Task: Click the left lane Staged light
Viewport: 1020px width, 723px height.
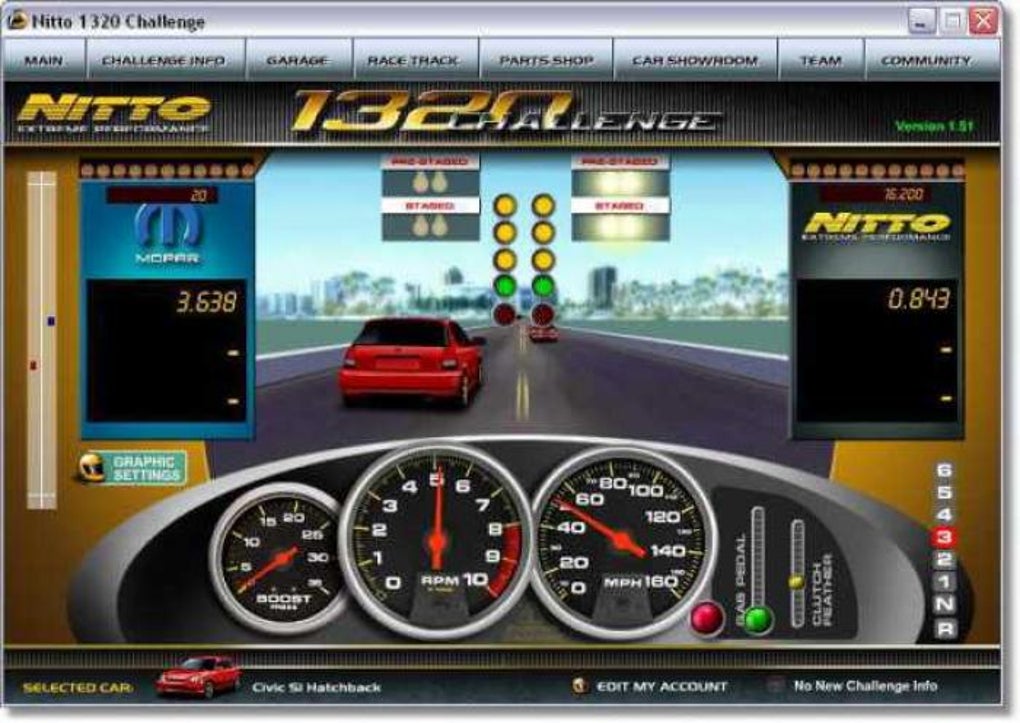Action: coord(431,226)
